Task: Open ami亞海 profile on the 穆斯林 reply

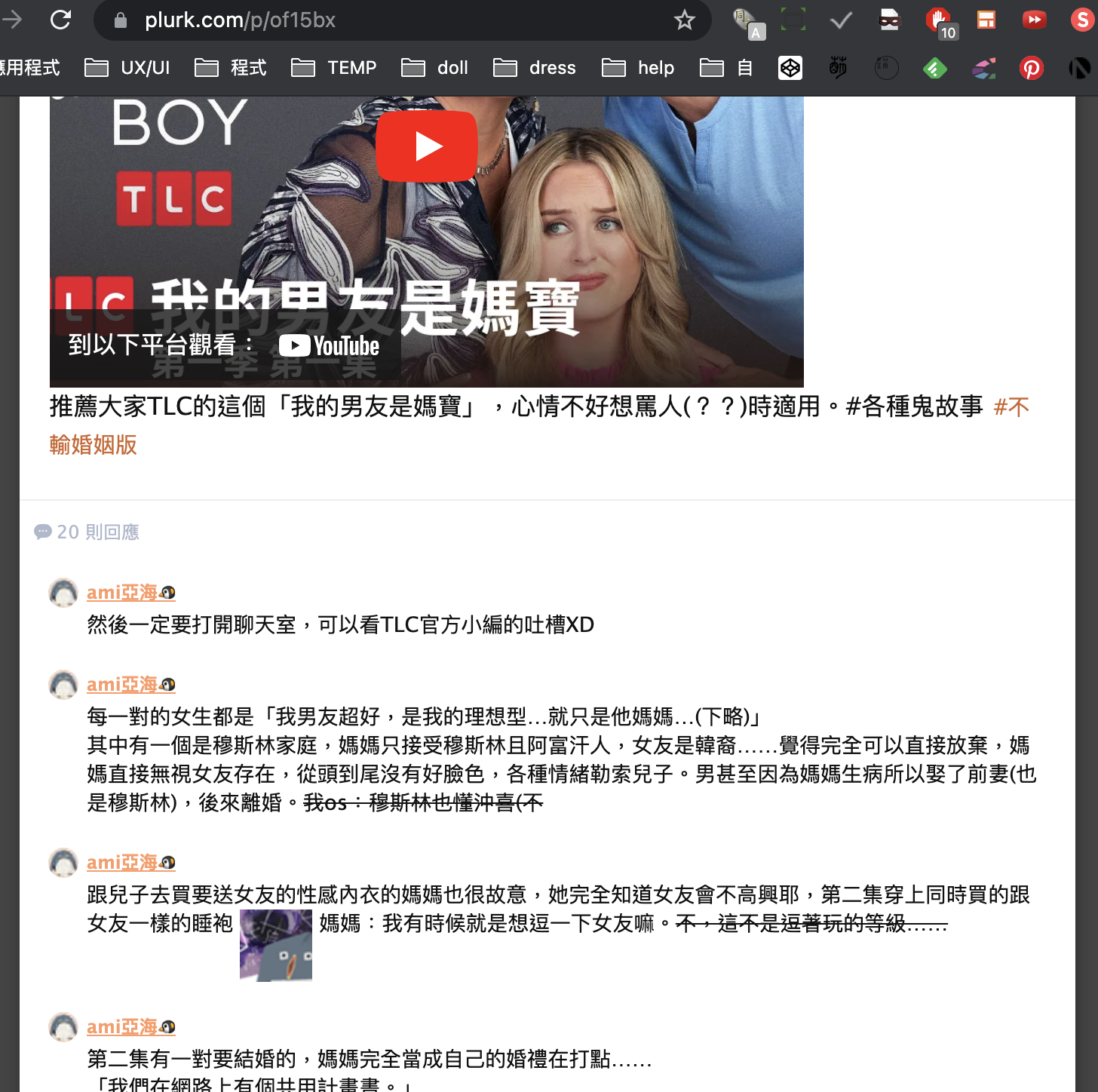Action: coord(131,685)
